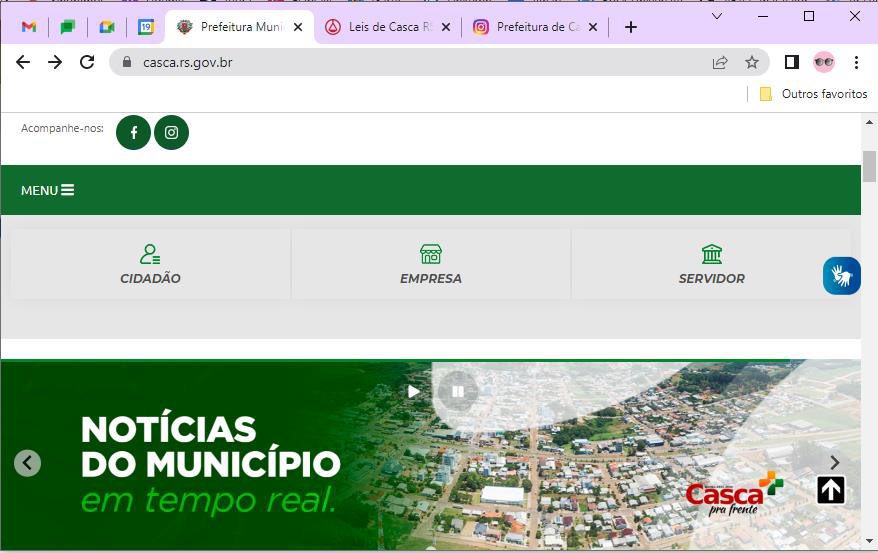Open the tab search dropdown chevron

717,16
